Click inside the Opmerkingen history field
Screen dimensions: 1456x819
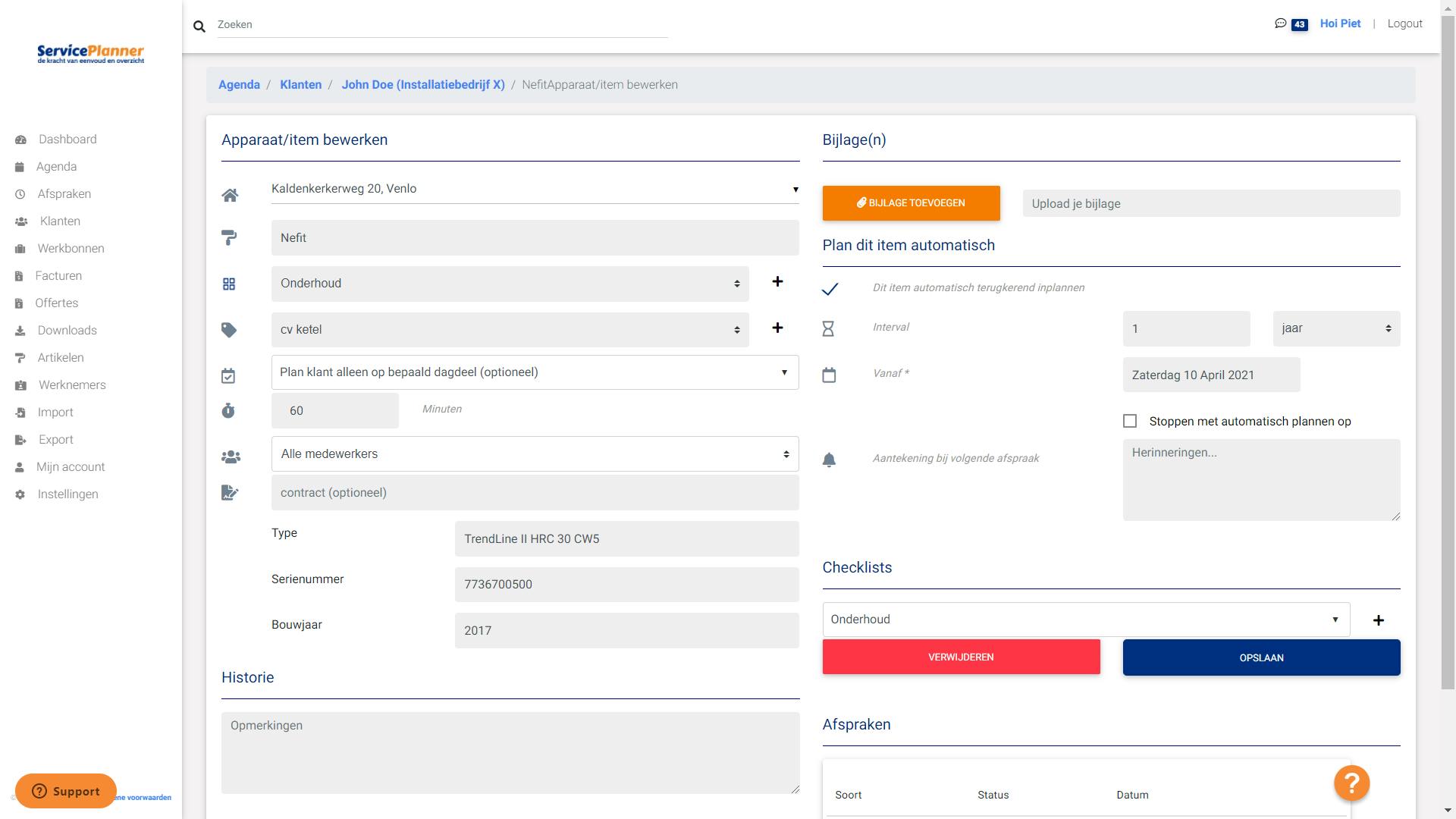pos(510,751)
